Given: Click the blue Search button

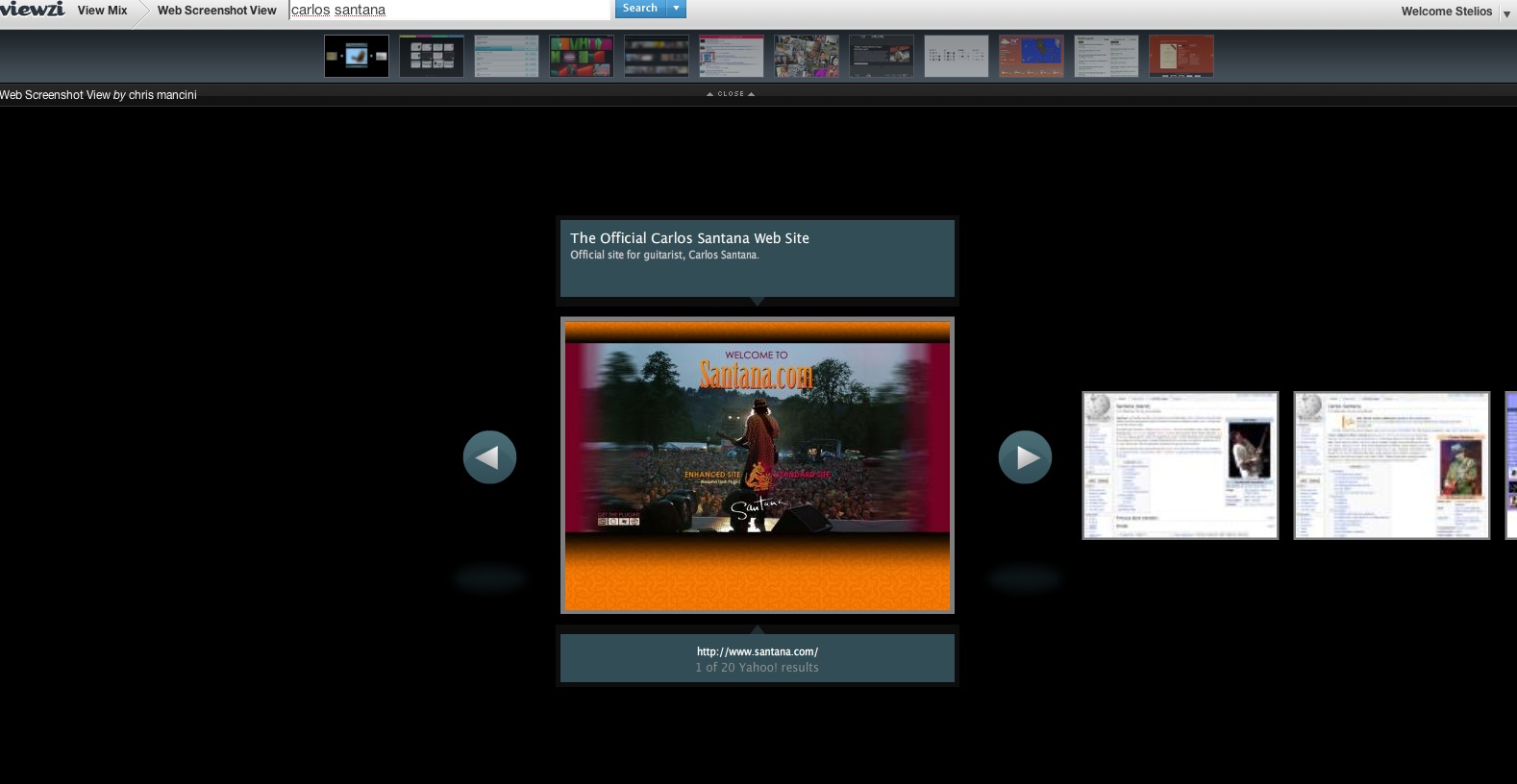Looking at the screenshot, I should [640, 9].
